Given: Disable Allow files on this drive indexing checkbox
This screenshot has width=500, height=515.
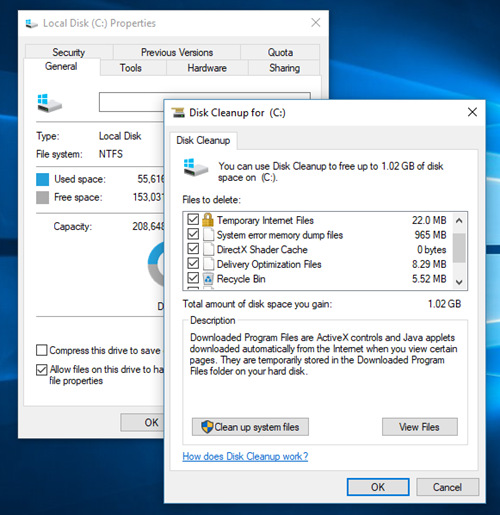Looking at the screenshot, I should tap(42, 370).
